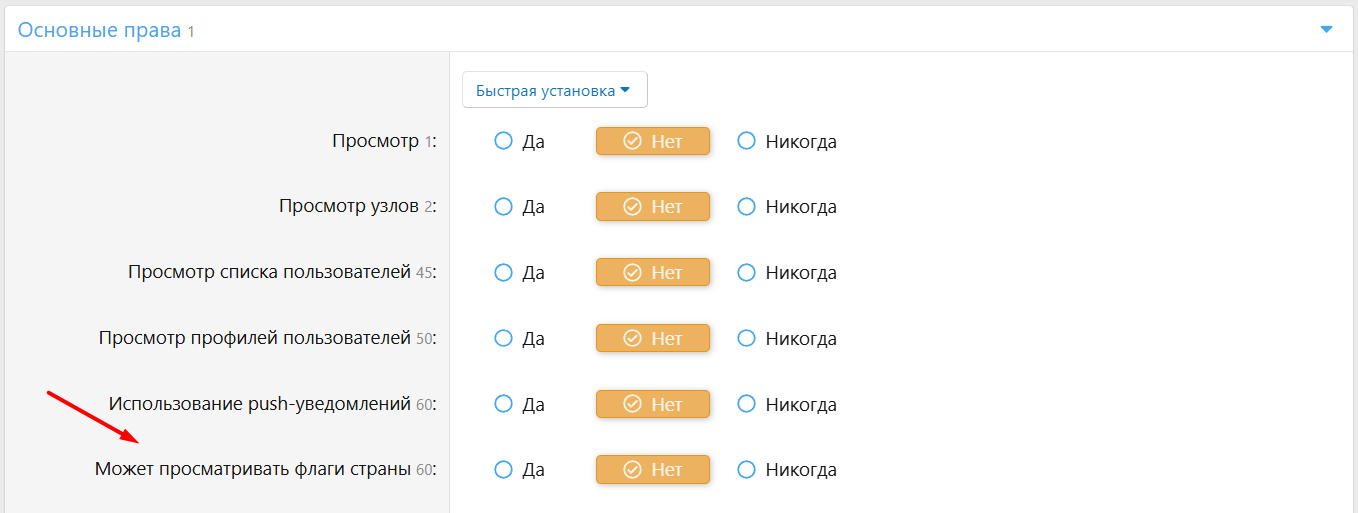
Task: Set Просмотр списка пользователей to Никогда
Action: 746,272
